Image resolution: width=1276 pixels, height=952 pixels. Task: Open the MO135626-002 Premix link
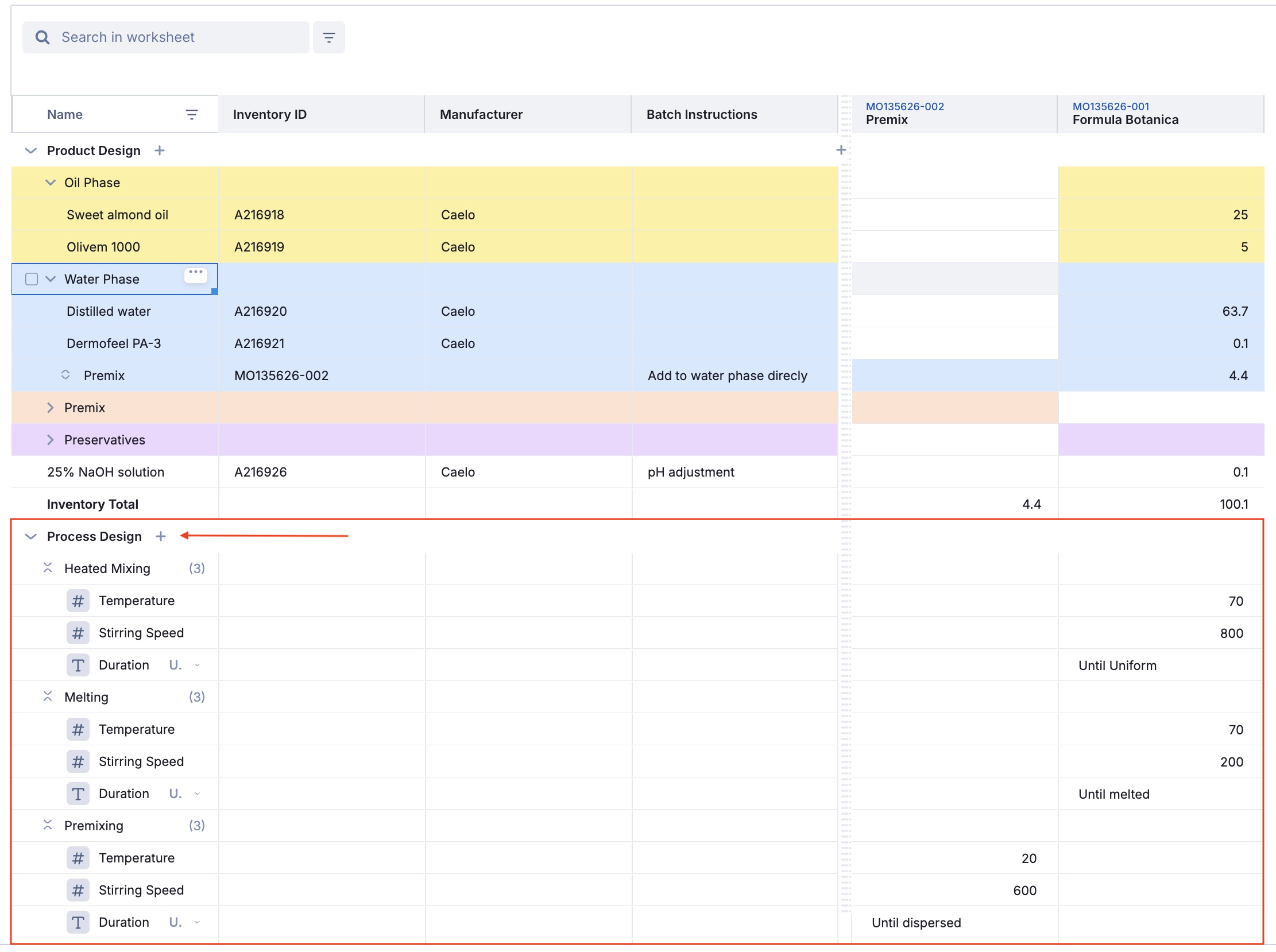pyautogui.click(x=904, y=107)
